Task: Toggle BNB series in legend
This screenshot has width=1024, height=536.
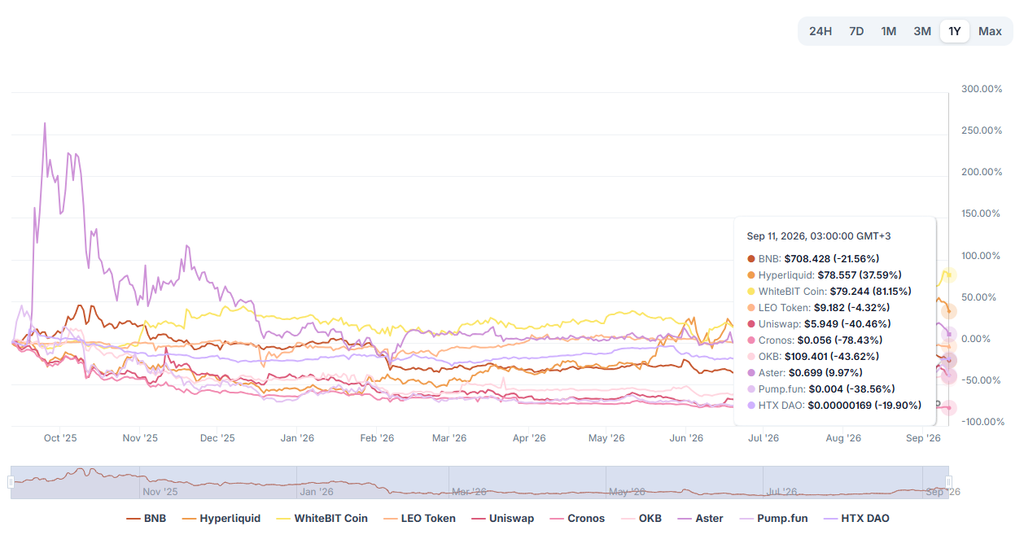Action: [x=146, y=518]
